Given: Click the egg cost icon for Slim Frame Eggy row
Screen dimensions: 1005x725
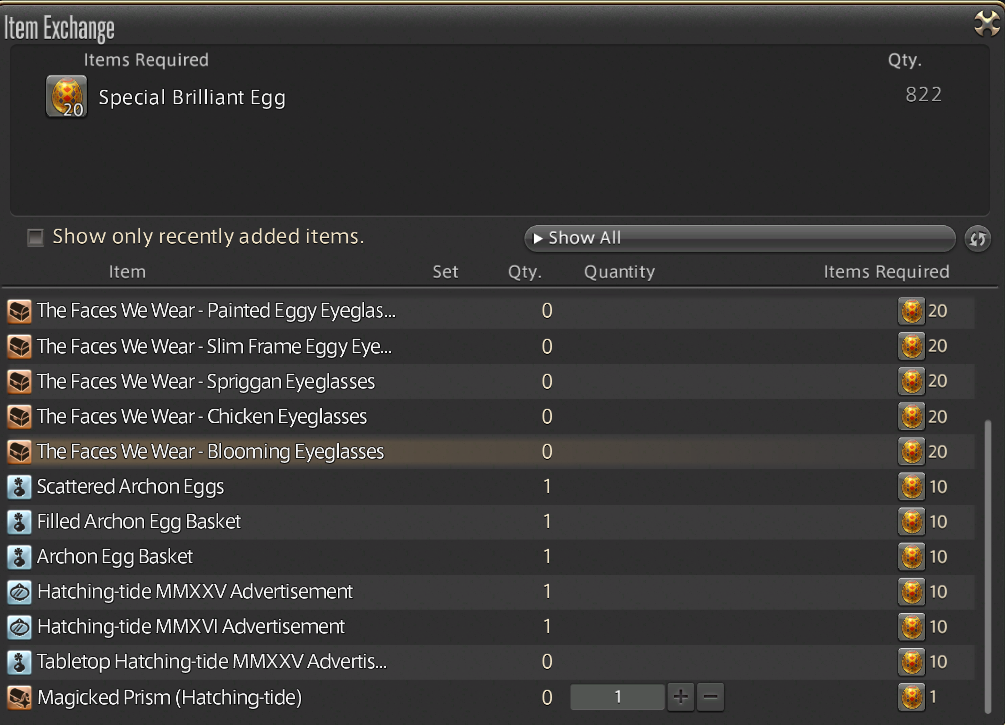Looking at the screenshot, I should (911, 347).
